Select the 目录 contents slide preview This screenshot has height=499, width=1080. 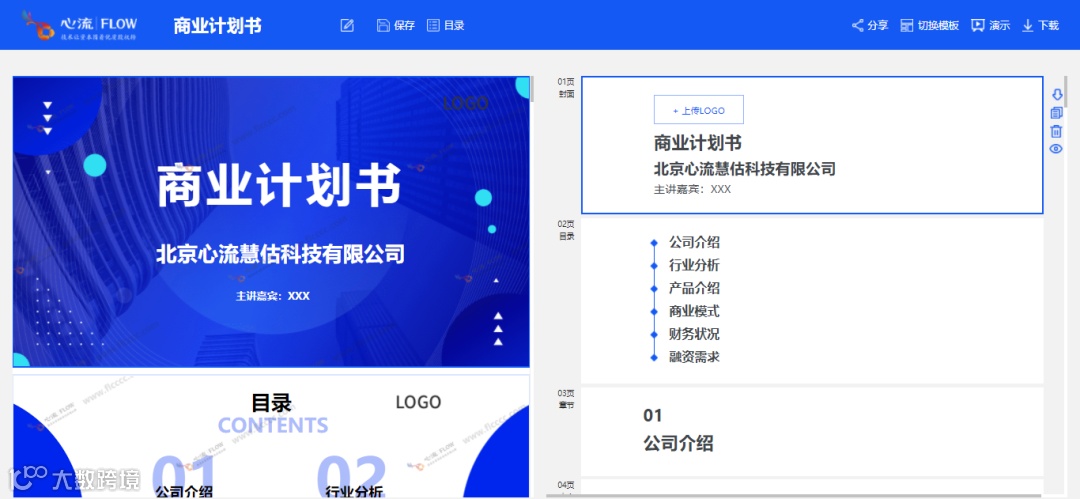[271, 436]
